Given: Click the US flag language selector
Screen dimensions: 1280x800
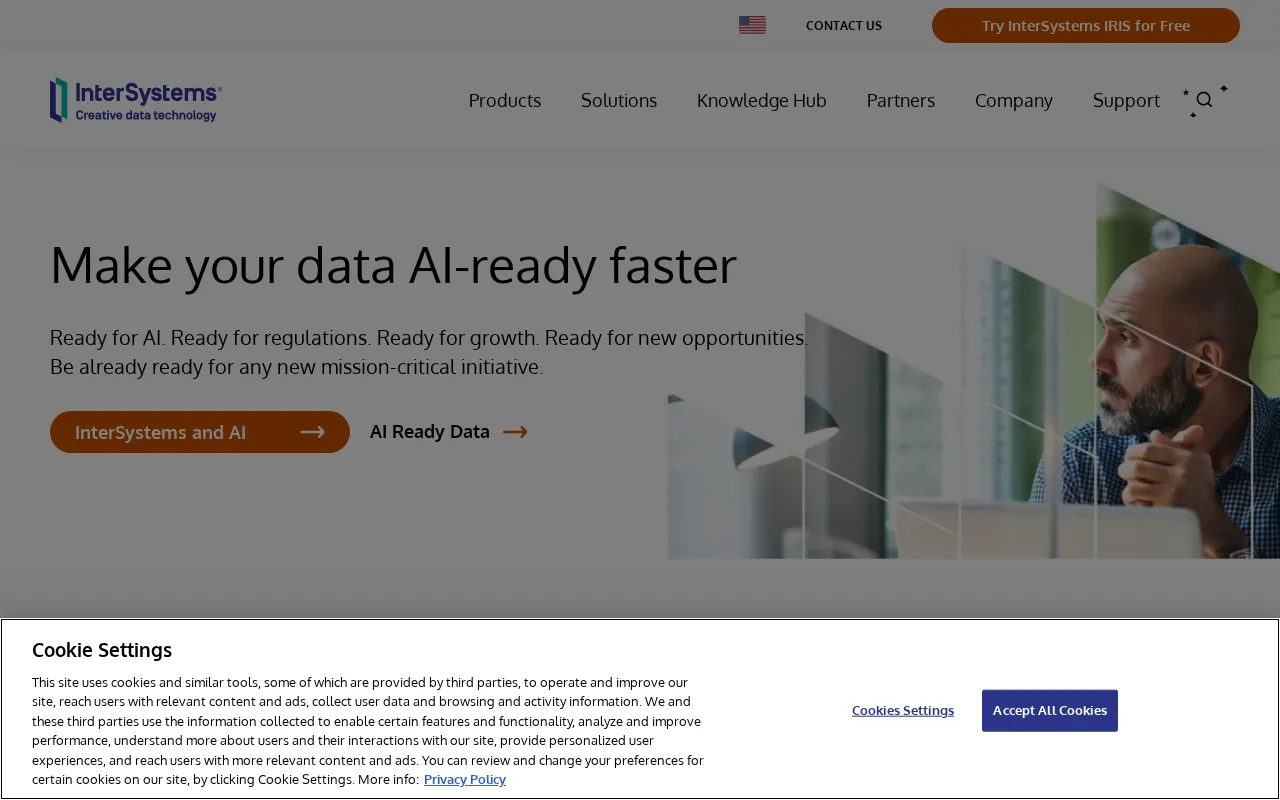Looking at the screenshot, I should tap(752, 25).
